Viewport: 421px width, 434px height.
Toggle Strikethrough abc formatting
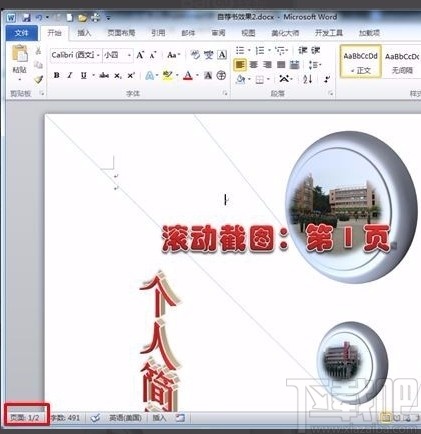[x=104, y=76]
